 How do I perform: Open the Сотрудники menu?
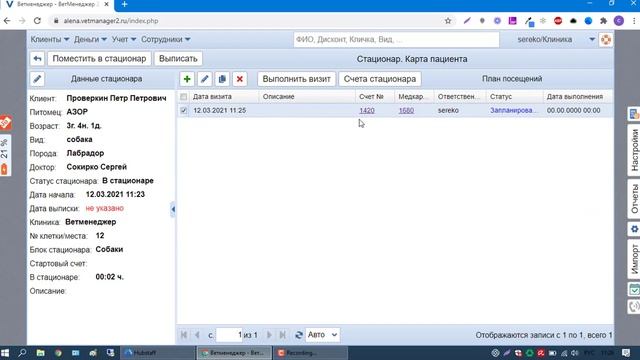pyautogui.click(x=166, y=40)
